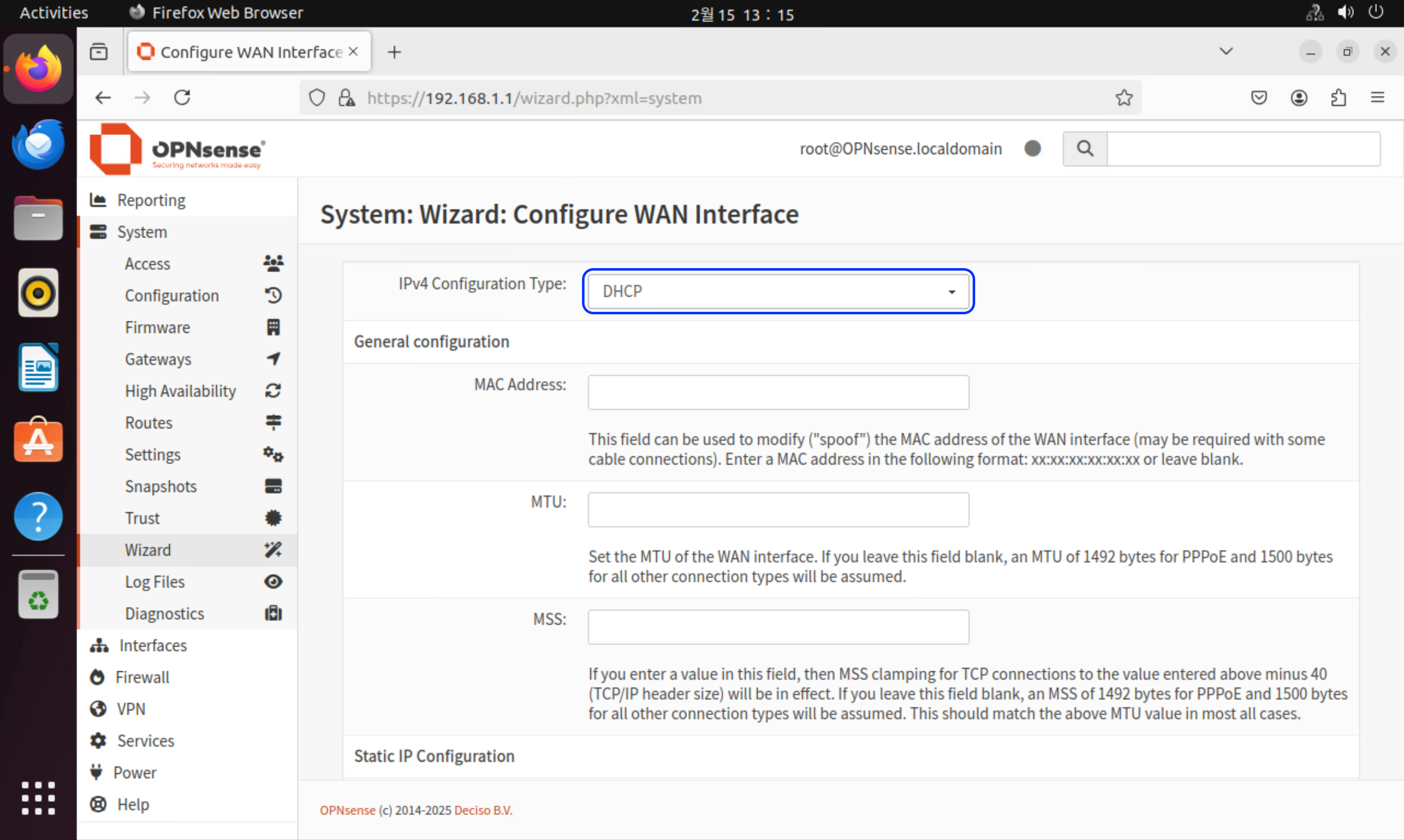This screenshot has width=1404, height=840.
Task: Open the Firmware menu item
Action: [157, 327]
